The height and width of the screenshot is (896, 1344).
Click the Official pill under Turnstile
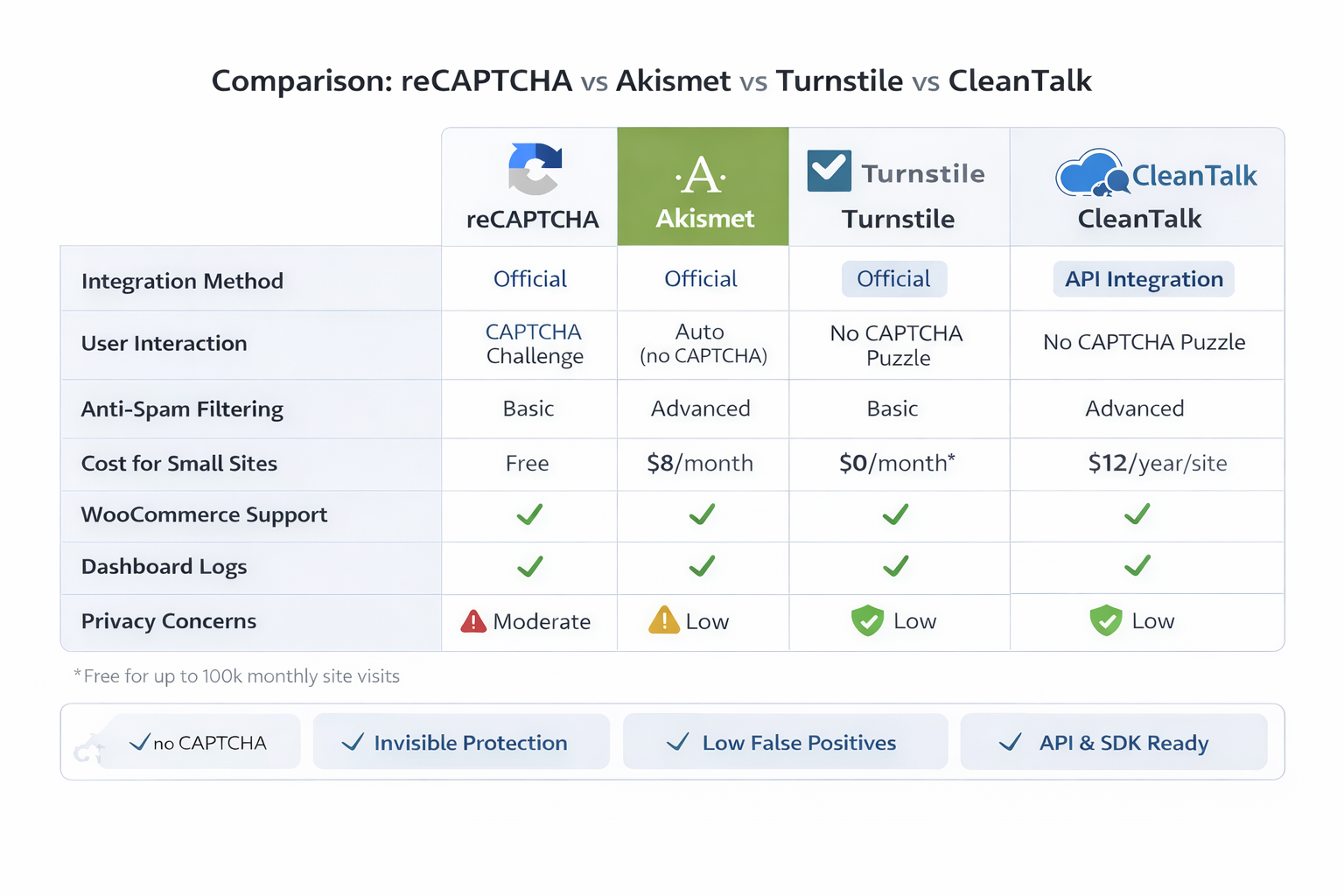point(893,279)
